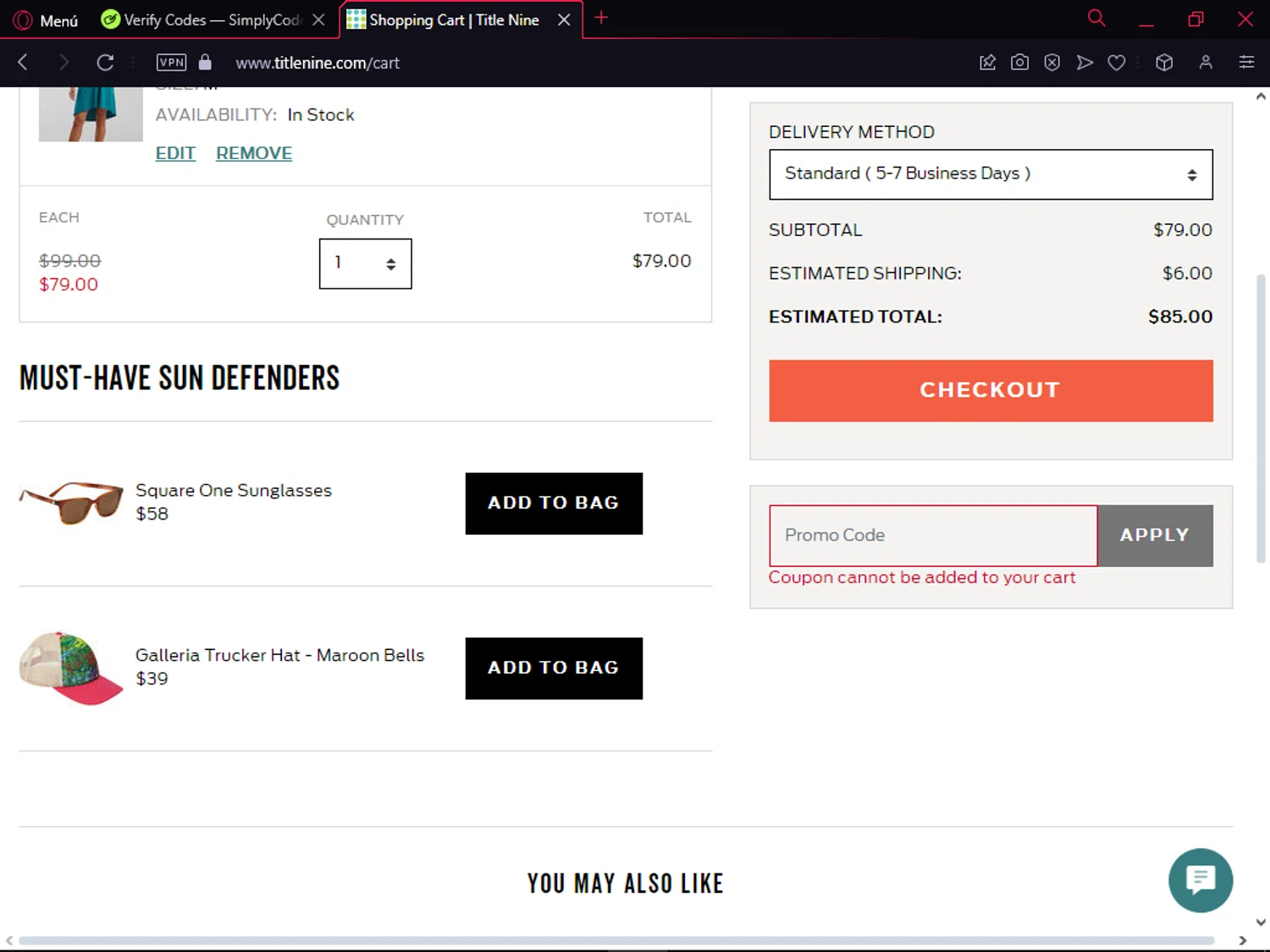Click the Square One Sunglasses name
The image size is (1270, 952).
click(234, 490)
